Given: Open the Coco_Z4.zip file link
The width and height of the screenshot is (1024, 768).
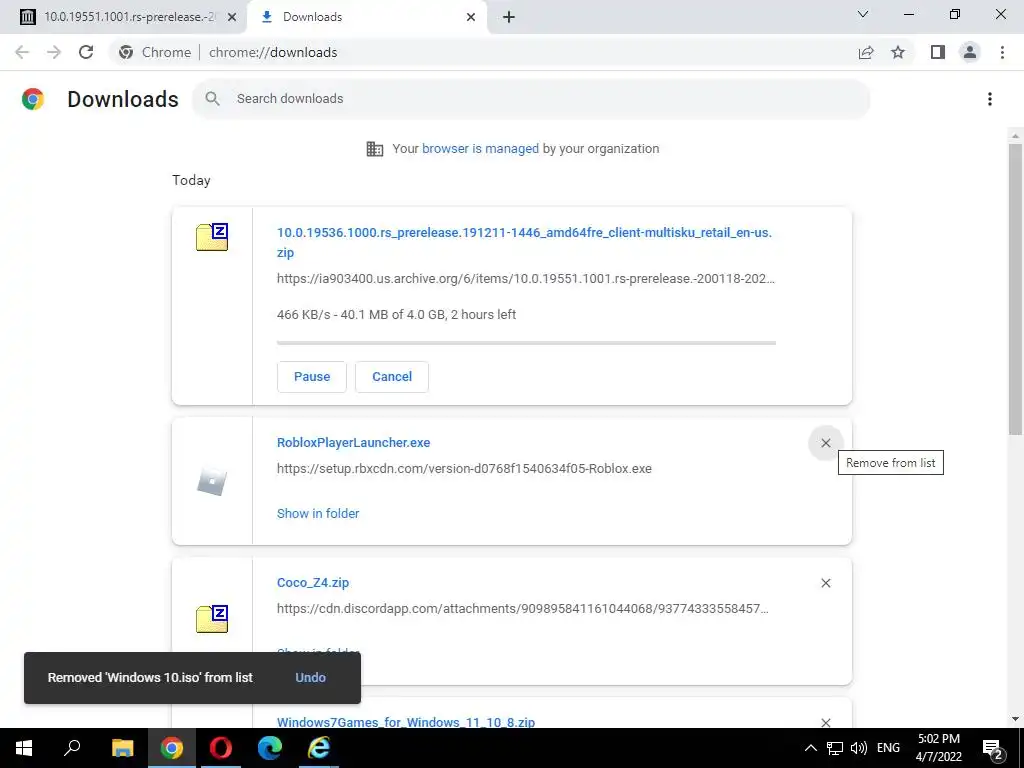Looking at the screenshot, I should [313, 583].
